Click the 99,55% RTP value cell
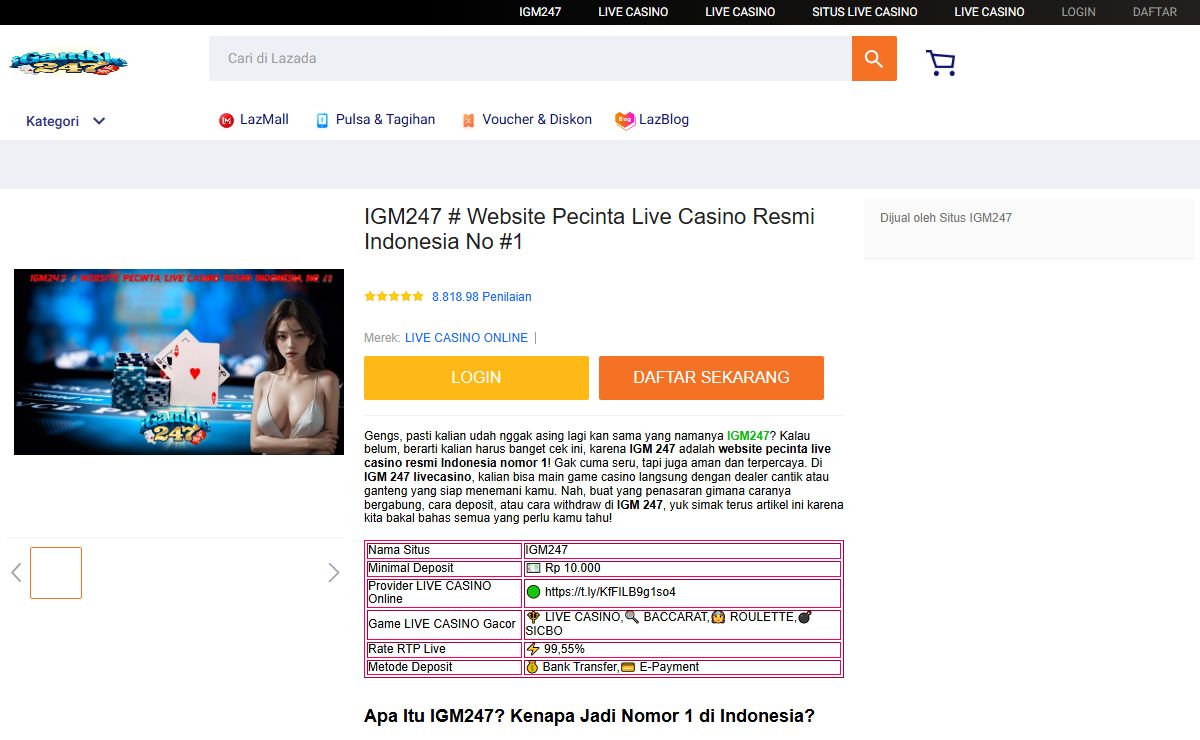The image size is (1200, 740). point(682,649)
